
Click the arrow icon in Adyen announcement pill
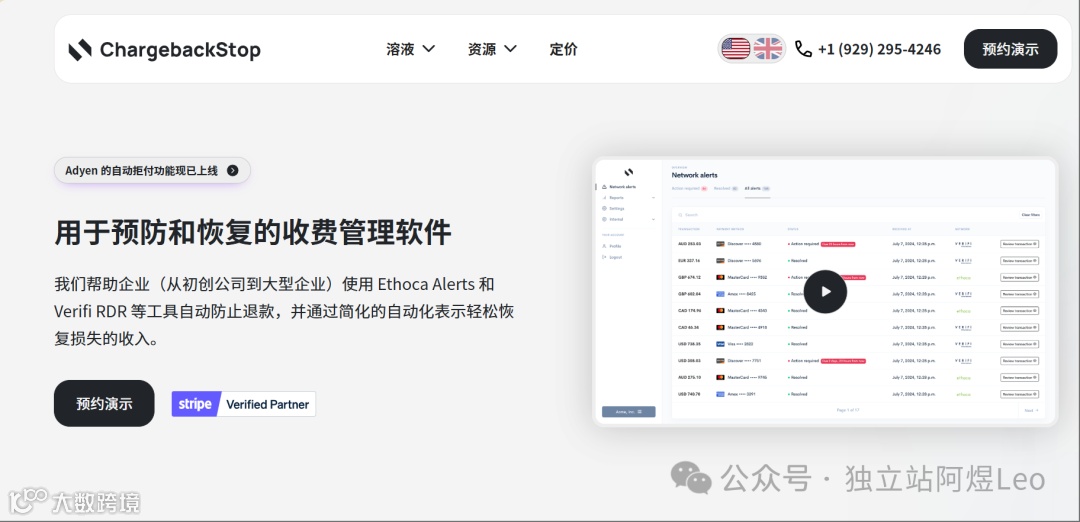coord(233,171)
